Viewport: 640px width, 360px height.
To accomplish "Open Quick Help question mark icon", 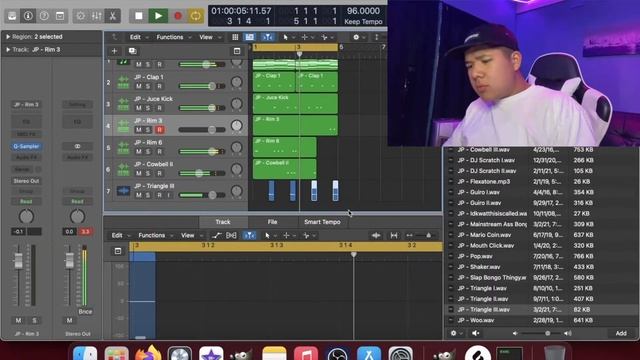I will (44, 16).
